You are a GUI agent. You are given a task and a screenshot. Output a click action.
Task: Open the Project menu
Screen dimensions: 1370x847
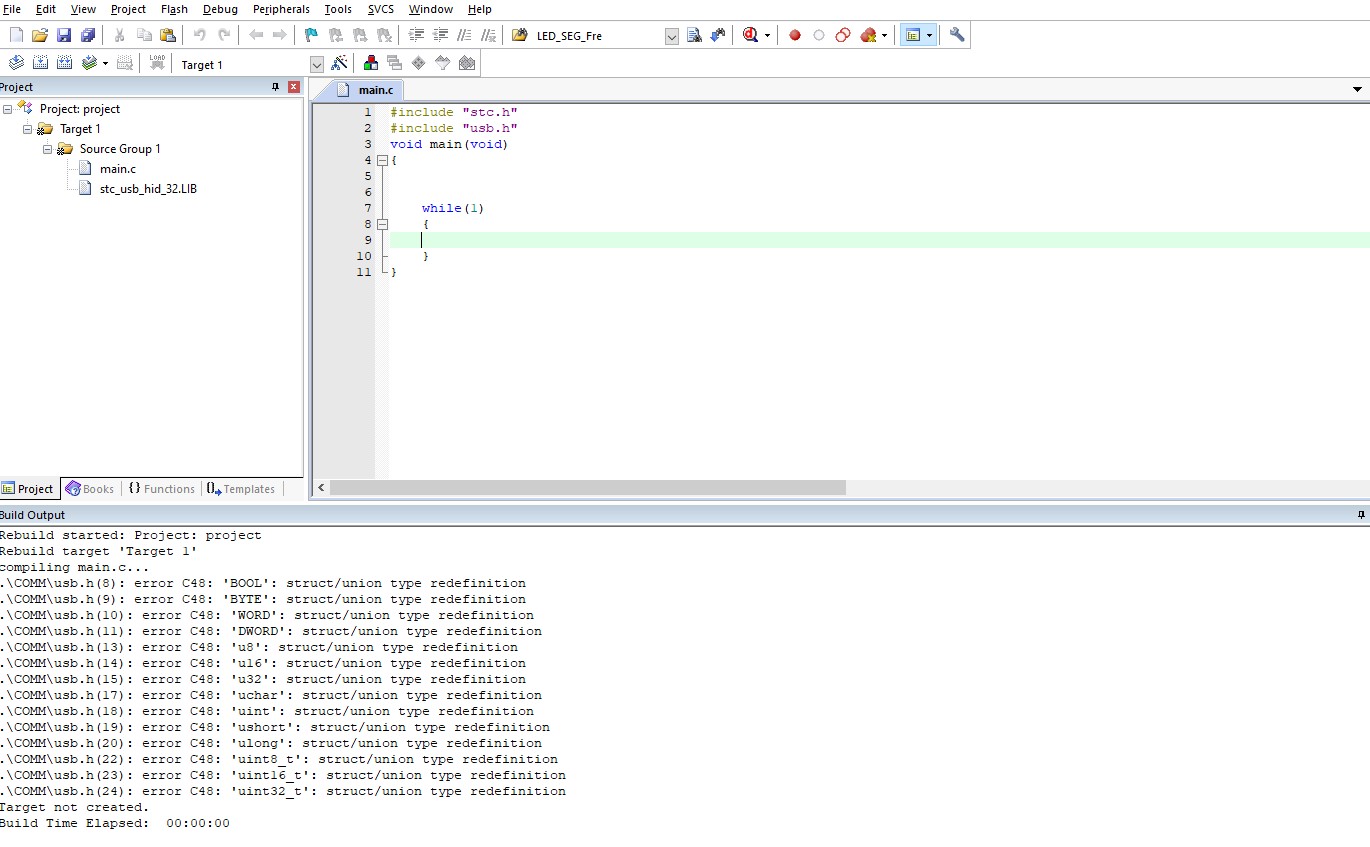pyautogui.click(x=128, y=9)
